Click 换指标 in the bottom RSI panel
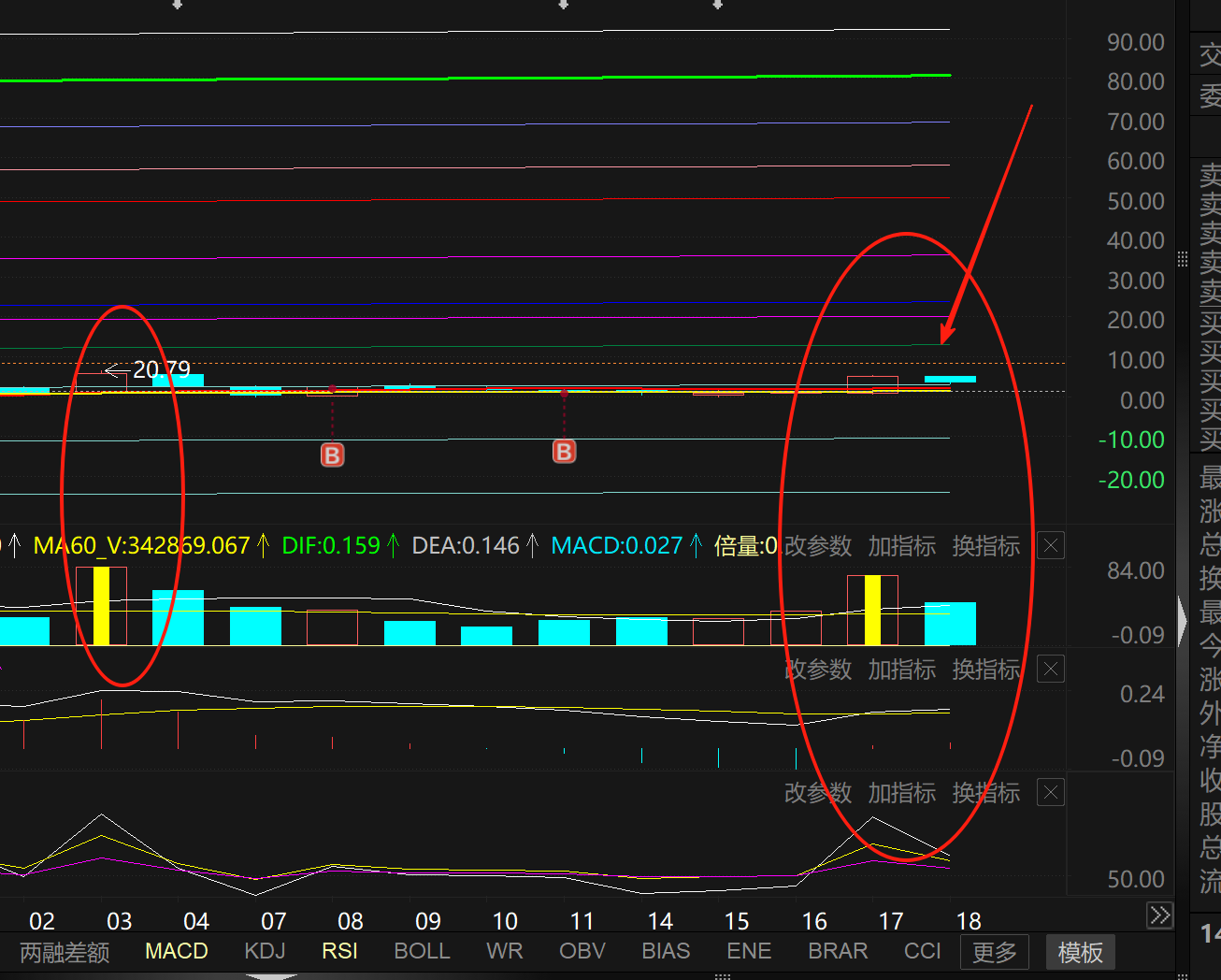The image size is (1221, 980). (x=986, y=793)
